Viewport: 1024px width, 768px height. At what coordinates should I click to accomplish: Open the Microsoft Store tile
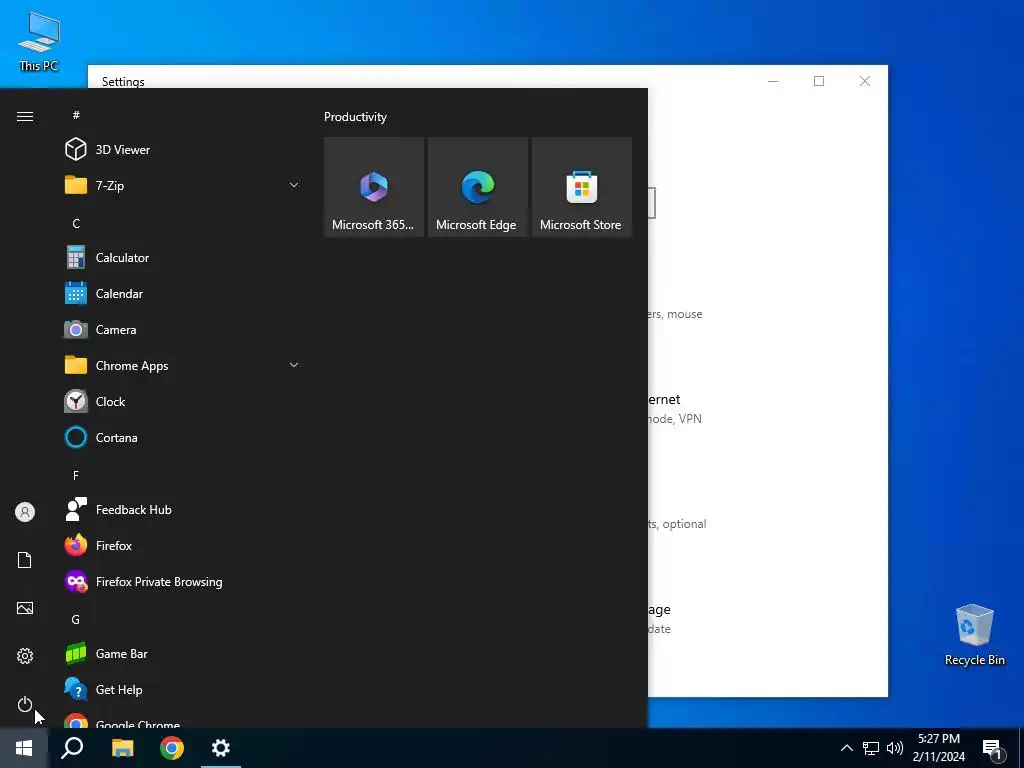pyautogui.click(x=582, y=187)
